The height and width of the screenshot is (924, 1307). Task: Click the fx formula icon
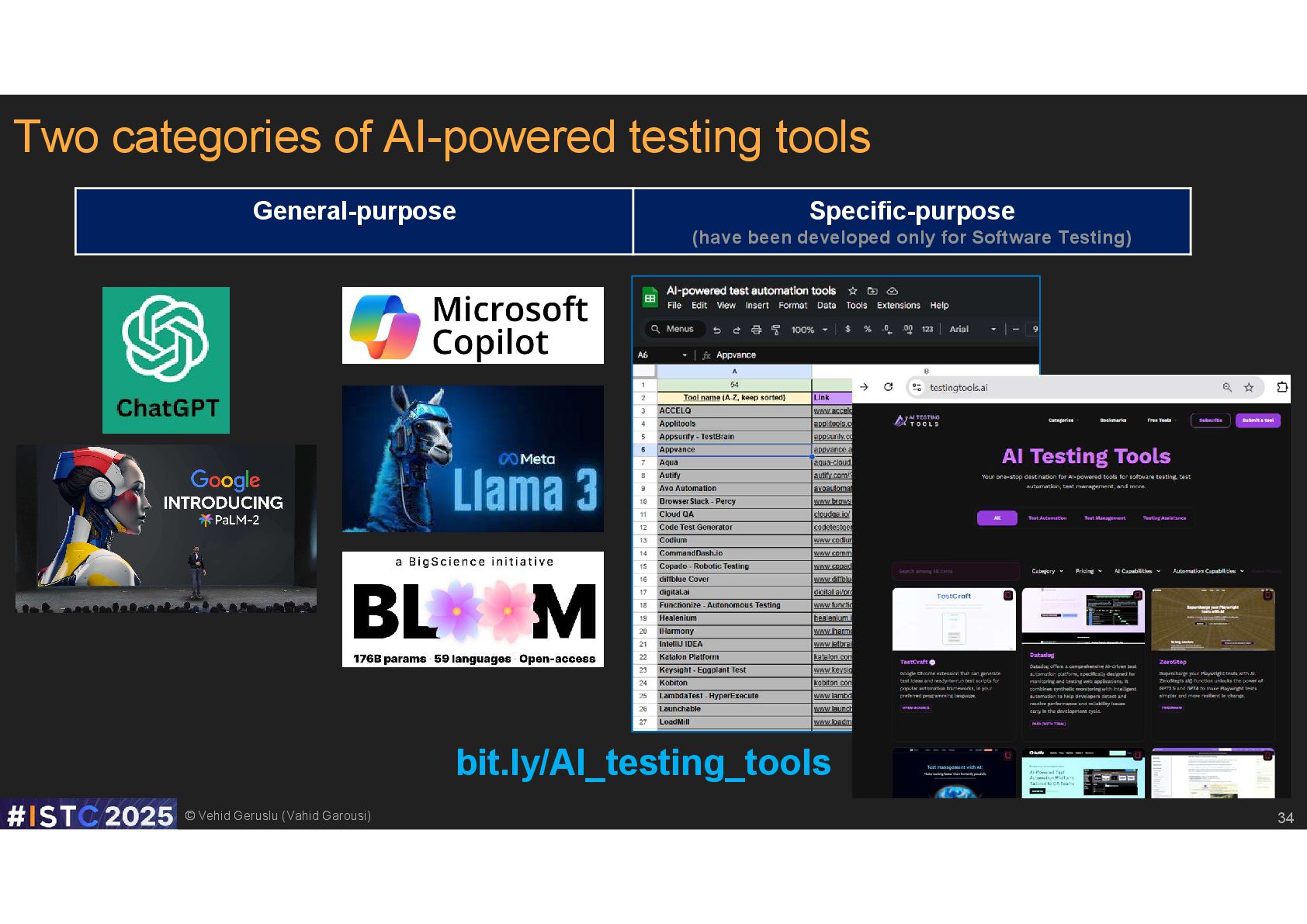point(706,355)
